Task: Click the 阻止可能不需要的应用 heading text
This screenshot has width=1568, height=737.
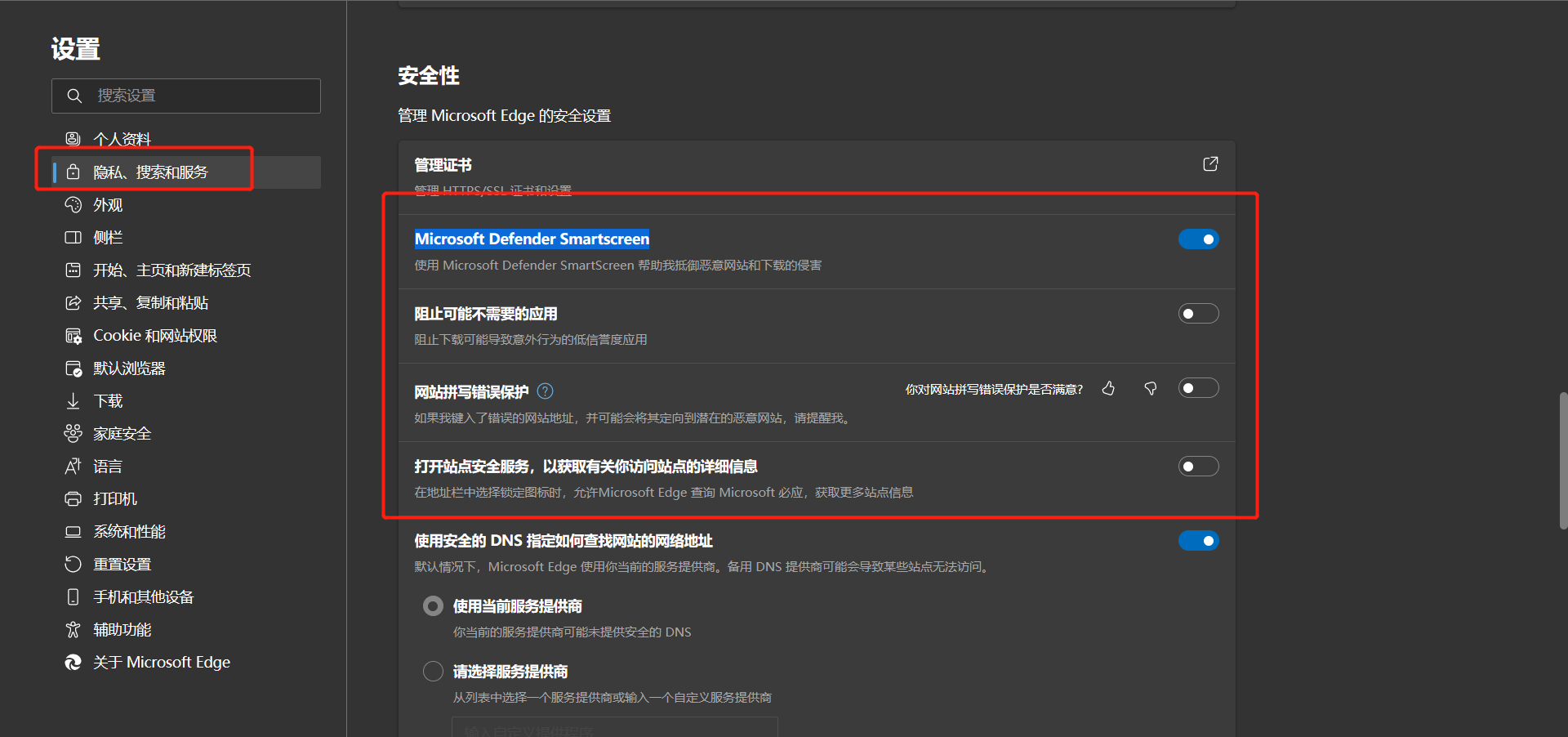Action: 486,314
